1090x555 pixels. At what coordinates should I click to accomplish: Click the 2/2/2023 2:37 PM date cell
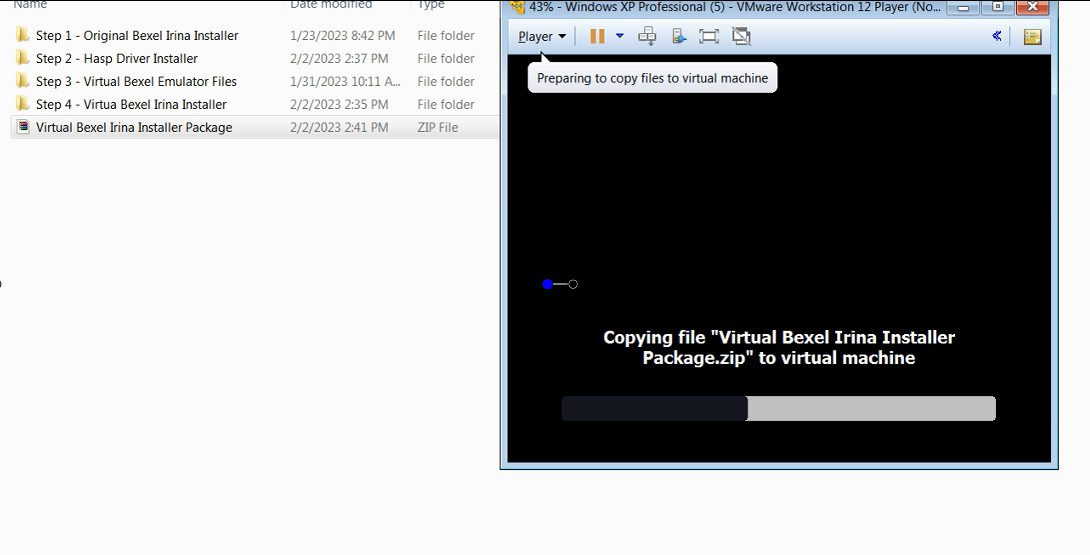(x=339, y=58)
